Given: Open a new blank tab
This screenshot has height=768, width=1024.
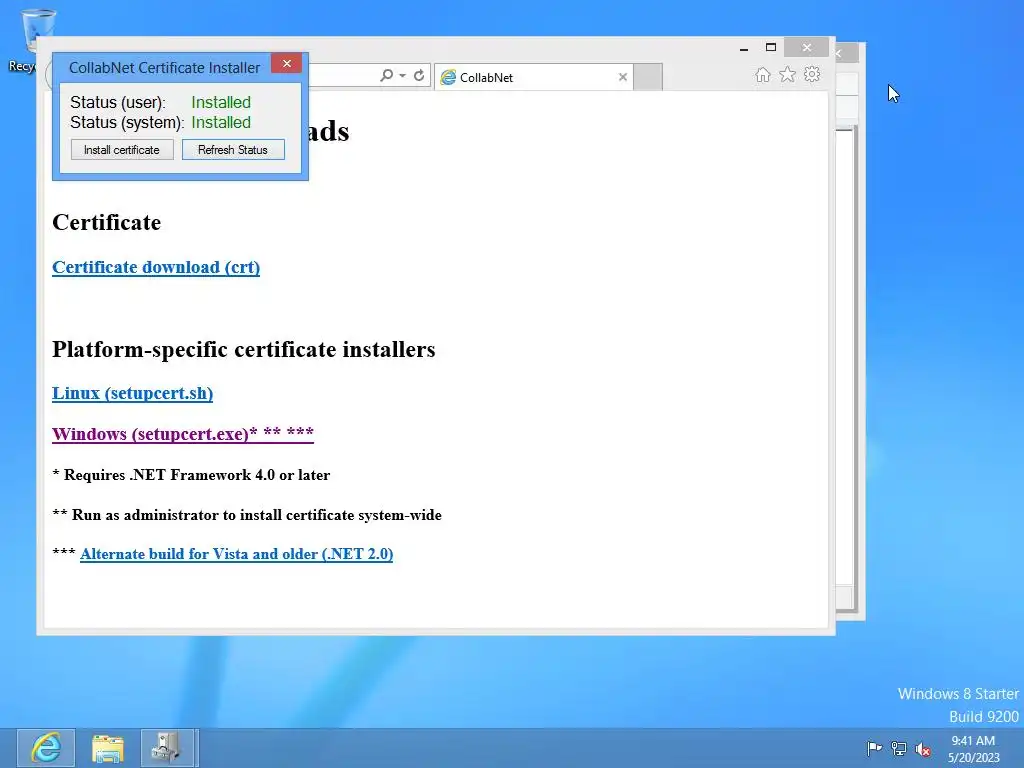Looking at the screenshot, I should (648, 77).
